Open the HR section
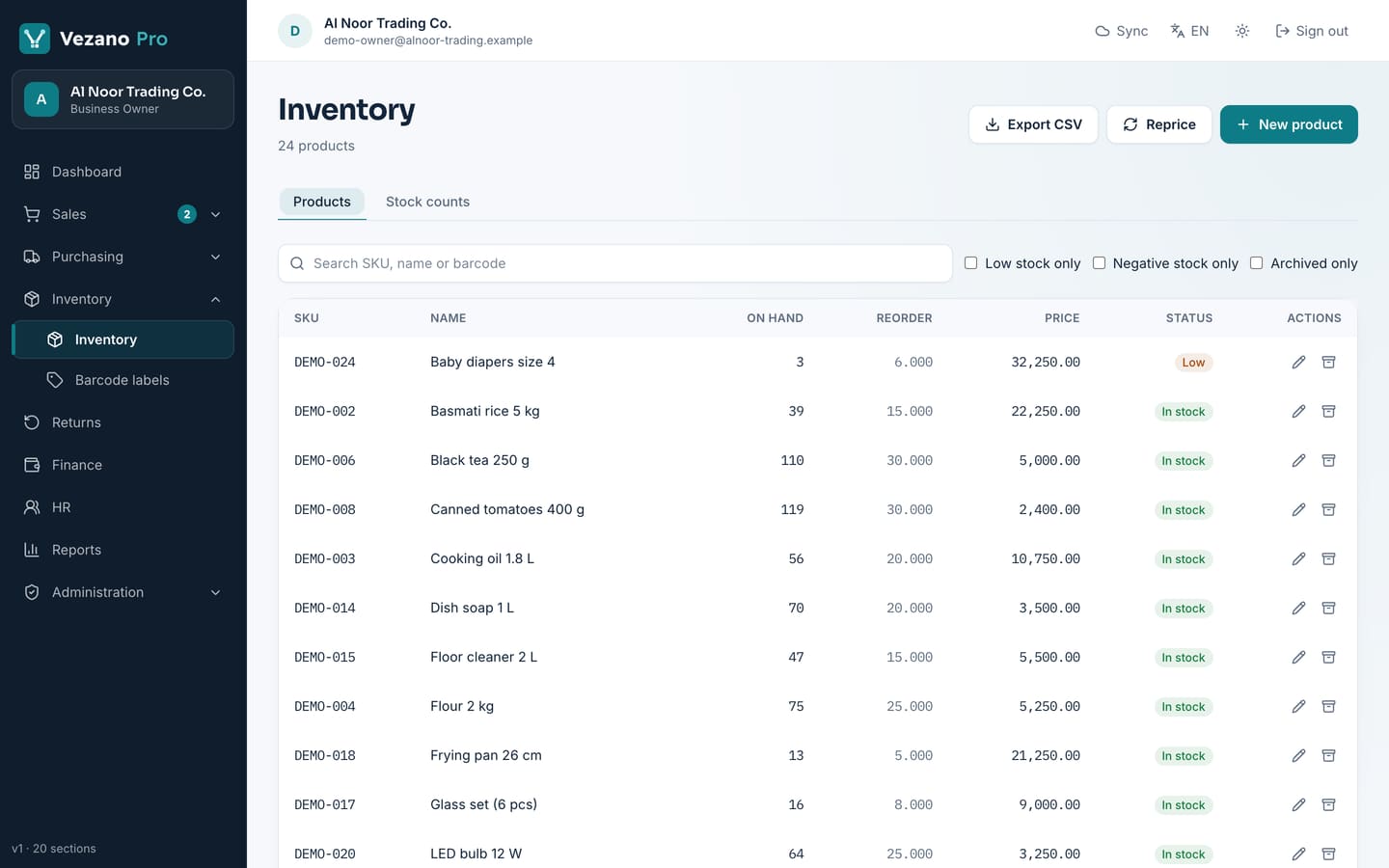Image resolution: width=1389 pixels, height=868 pixels. click(123, 507)
